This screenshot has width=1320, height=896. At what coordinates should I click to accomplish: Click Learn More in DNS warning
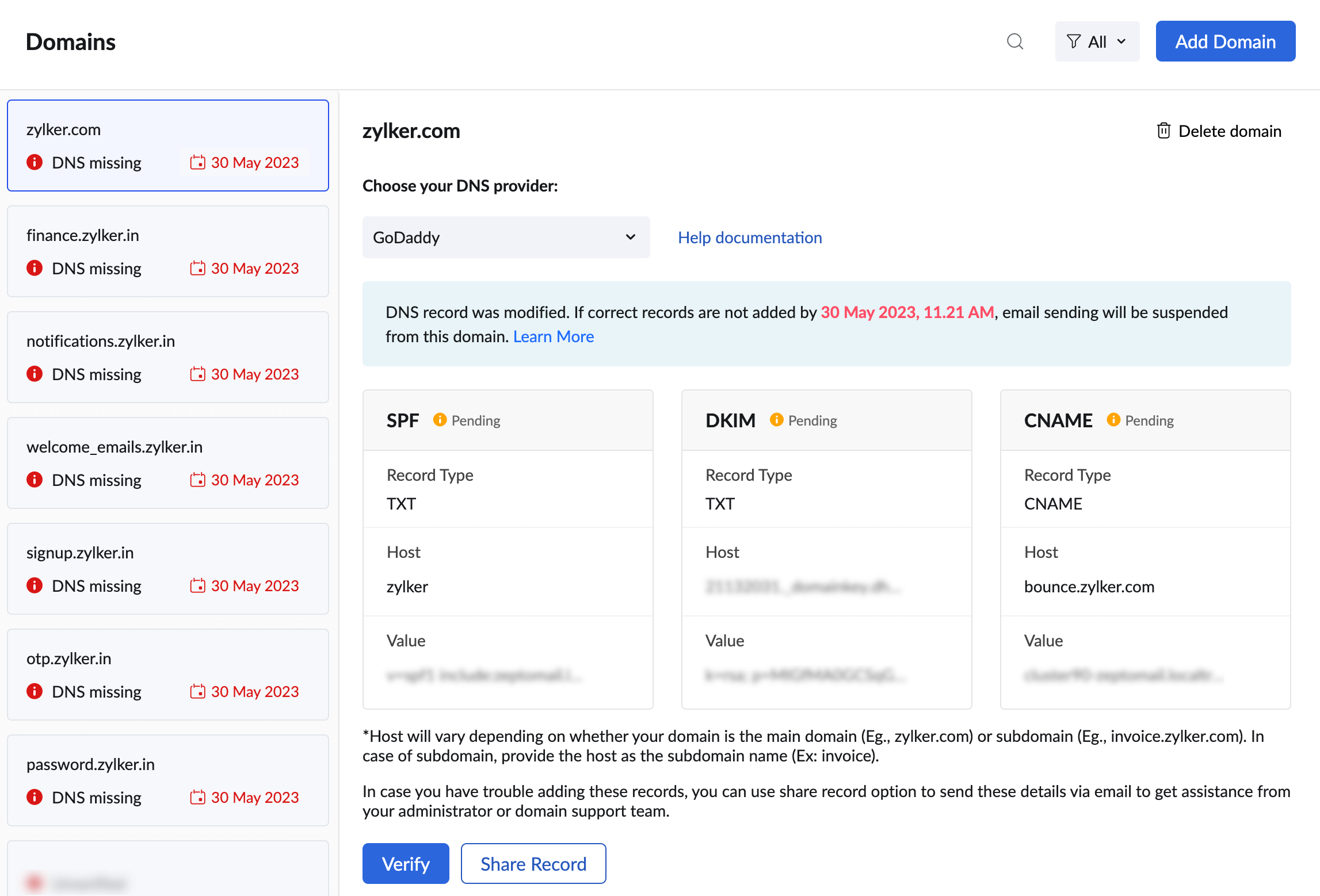coord(553,336)
